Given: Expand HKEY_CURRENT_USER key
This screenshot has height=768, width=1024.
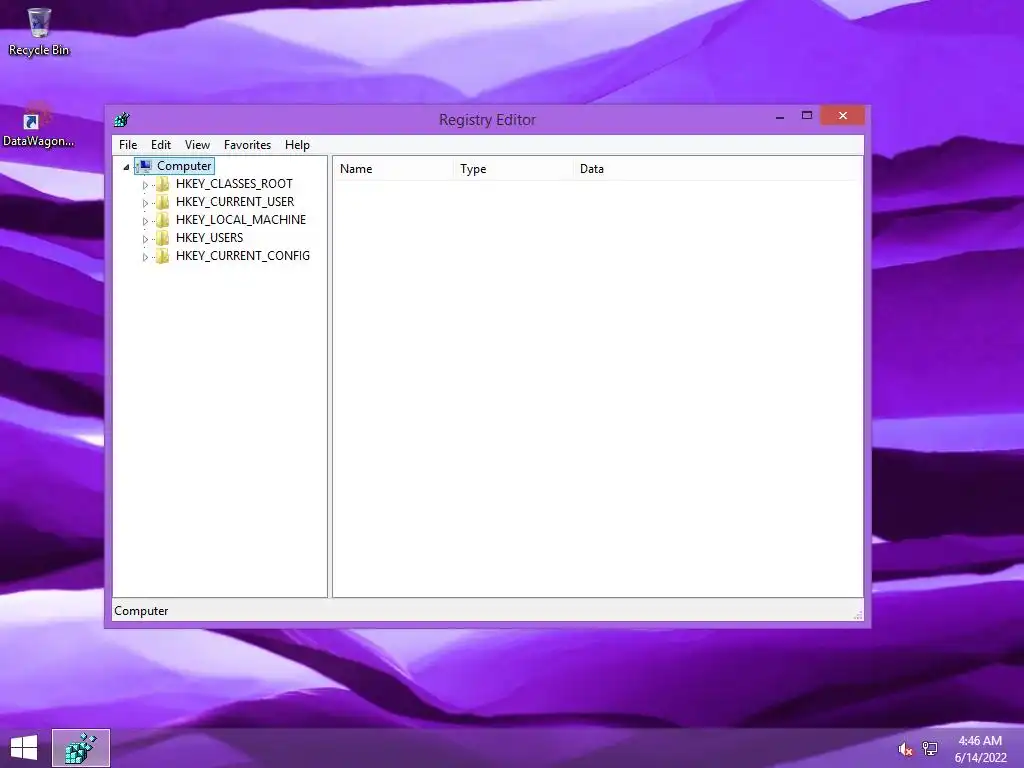Looking at the screenshot, I should click(145, 203).
